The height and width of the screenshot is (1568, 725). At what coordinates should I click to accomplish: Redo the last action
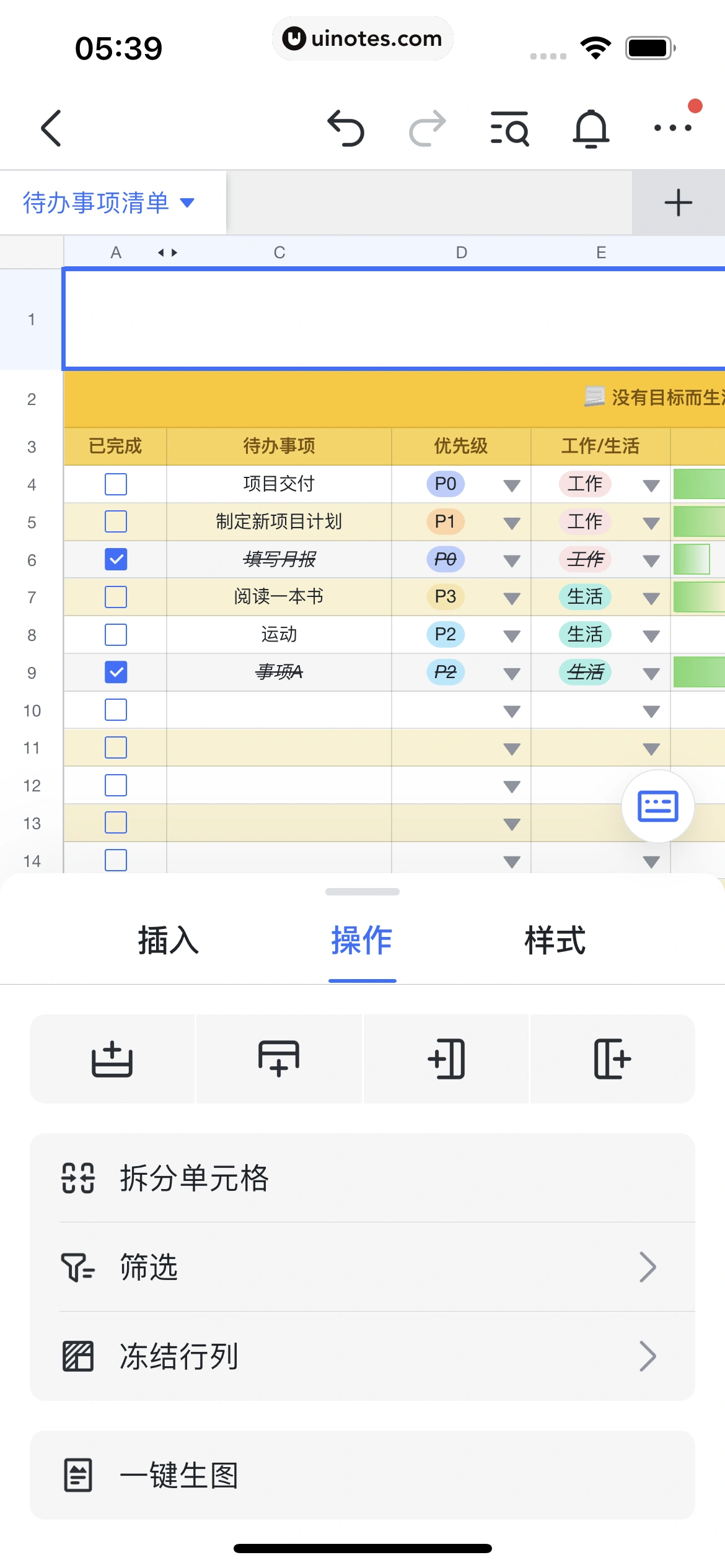point(428,128)
